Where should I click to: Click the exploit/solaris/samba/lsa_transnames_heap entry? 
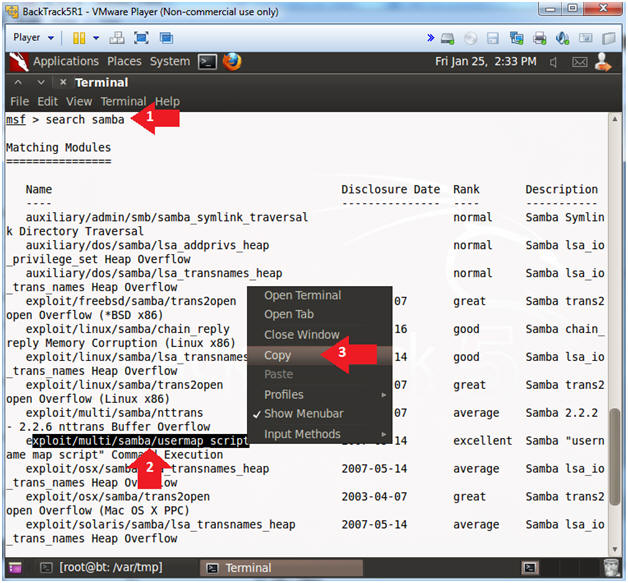161,525
